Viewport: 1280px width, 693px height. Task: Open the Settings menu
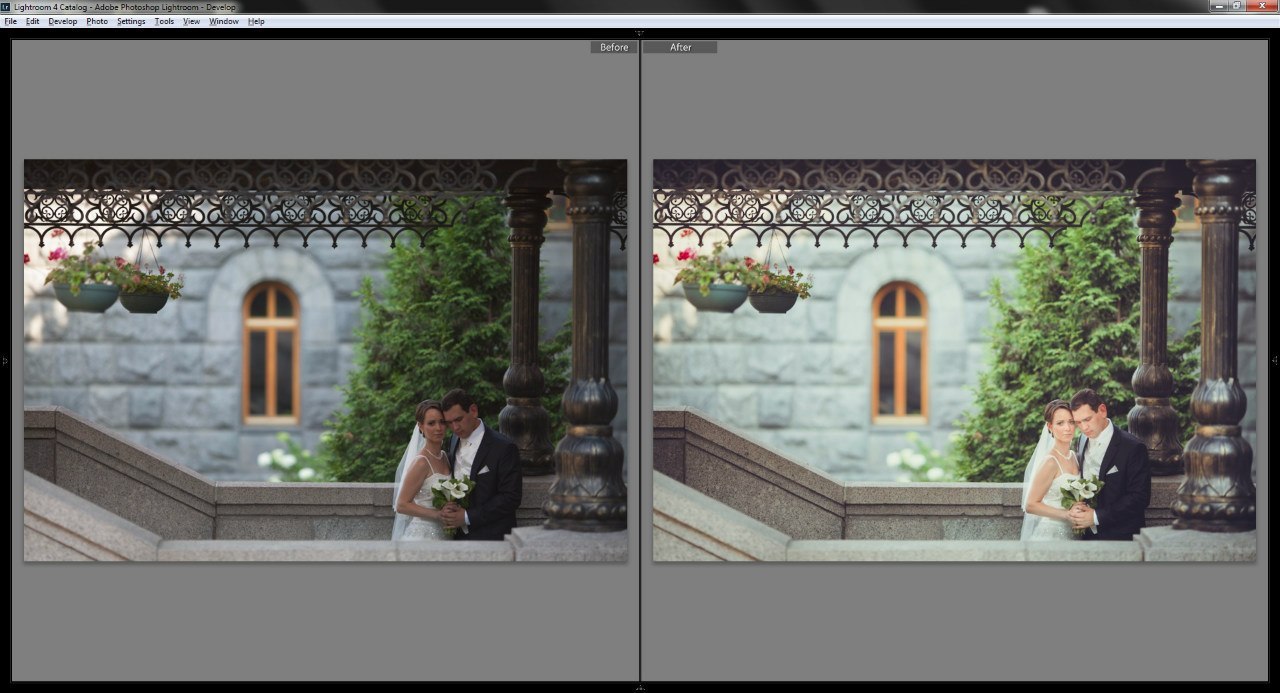(131, 21)
